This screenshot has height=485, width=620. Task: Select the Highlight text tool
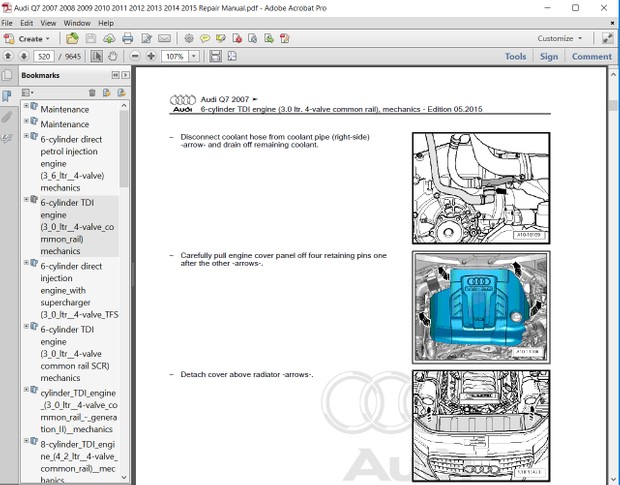(x=221, y=38)
